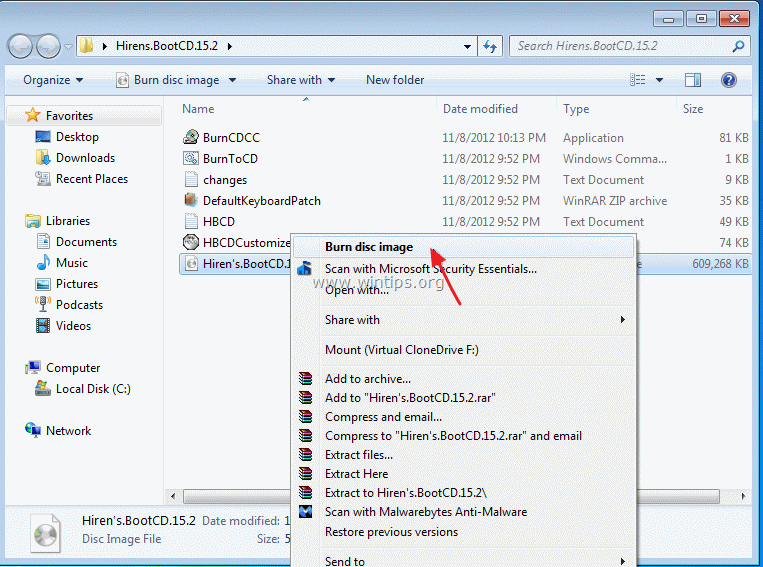The image size is (763, 567).
Task: Click the scroll left arrow
Action: [173, 496]
